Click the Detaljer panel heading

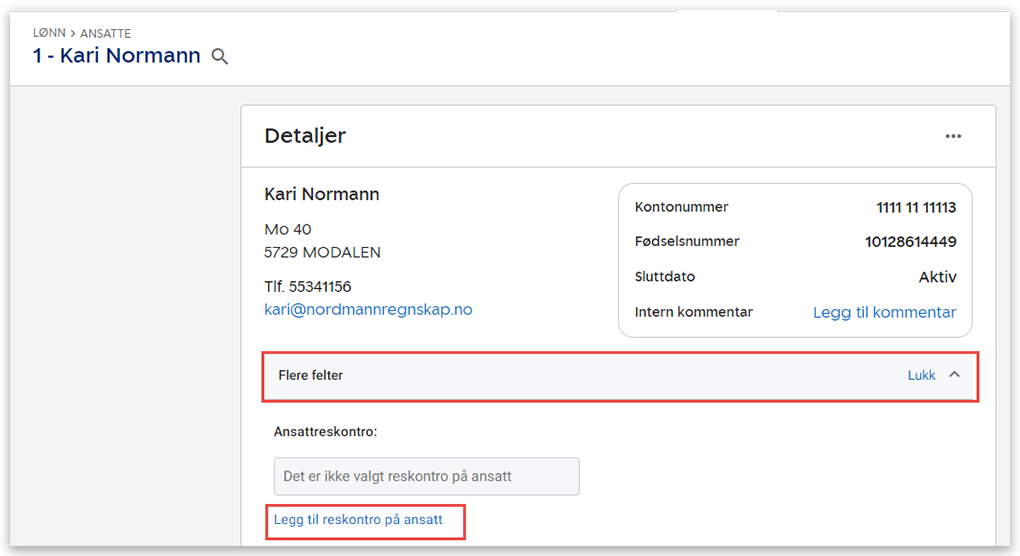305,136
